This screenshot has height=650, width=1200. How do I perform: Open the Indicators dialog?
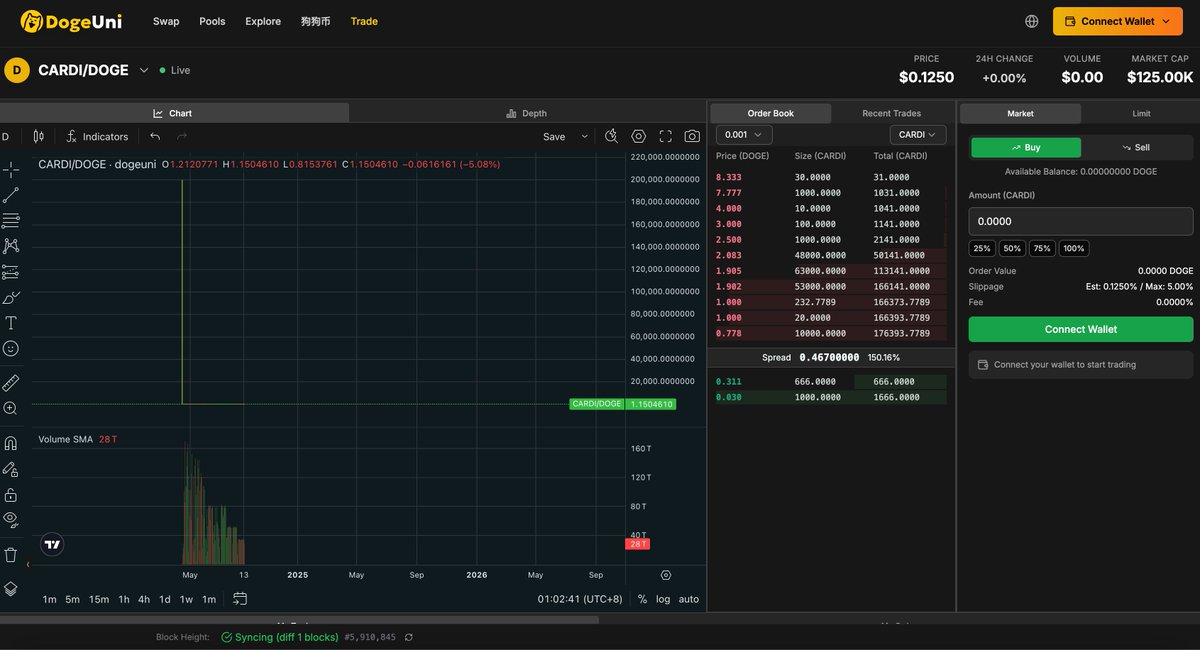pyautogui.click(x=97, y=136)
